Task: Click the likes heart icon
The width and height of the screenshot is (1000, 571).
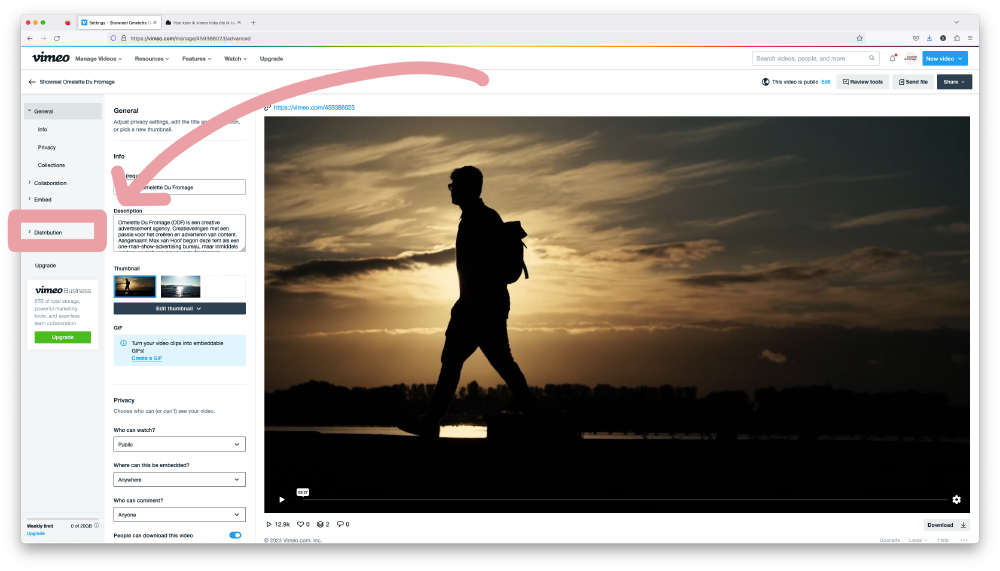Action: (300, 524)
